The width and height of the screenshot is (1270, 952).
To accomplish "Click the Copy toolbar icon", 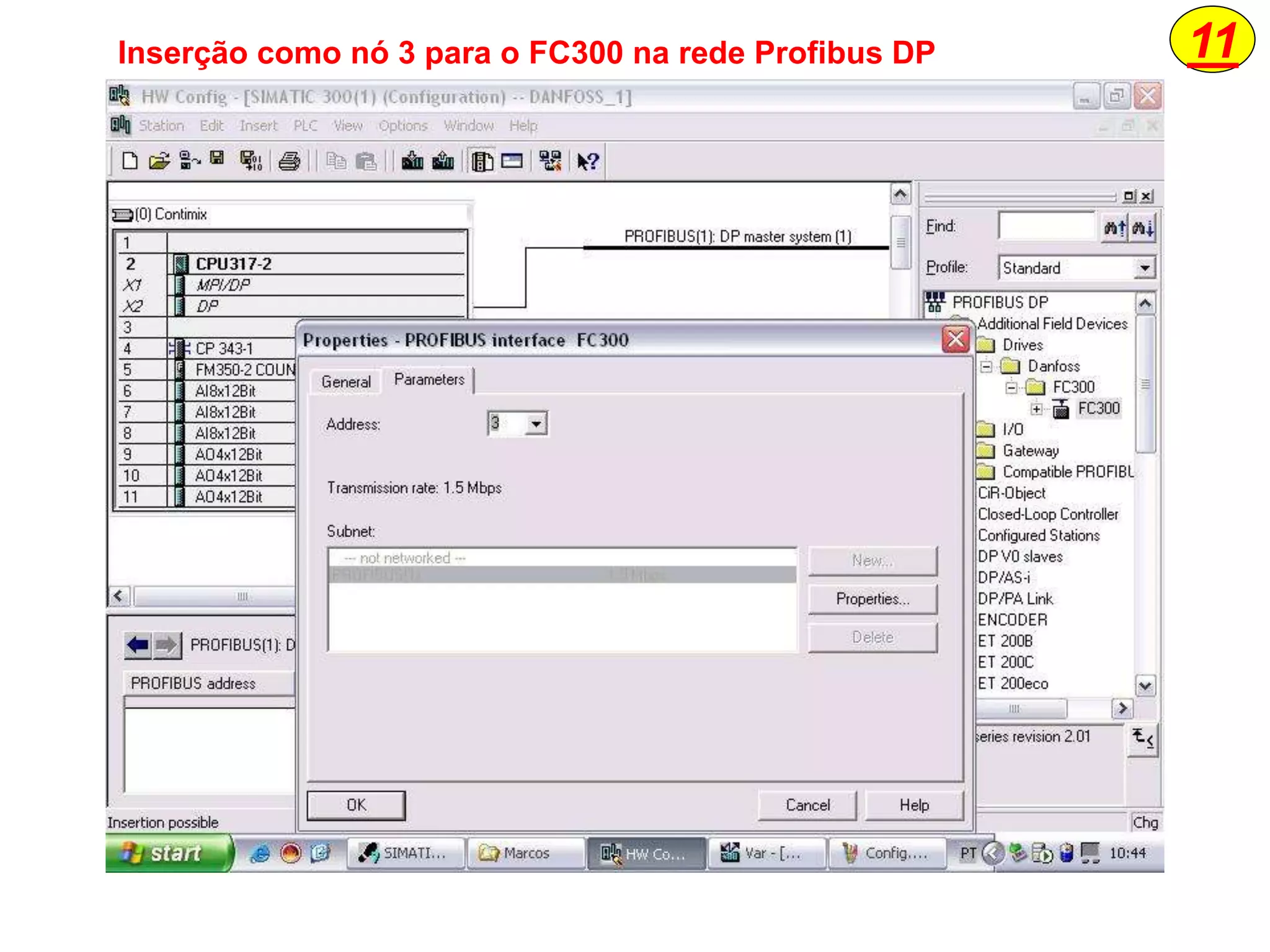I will click(x=336, y=161).
